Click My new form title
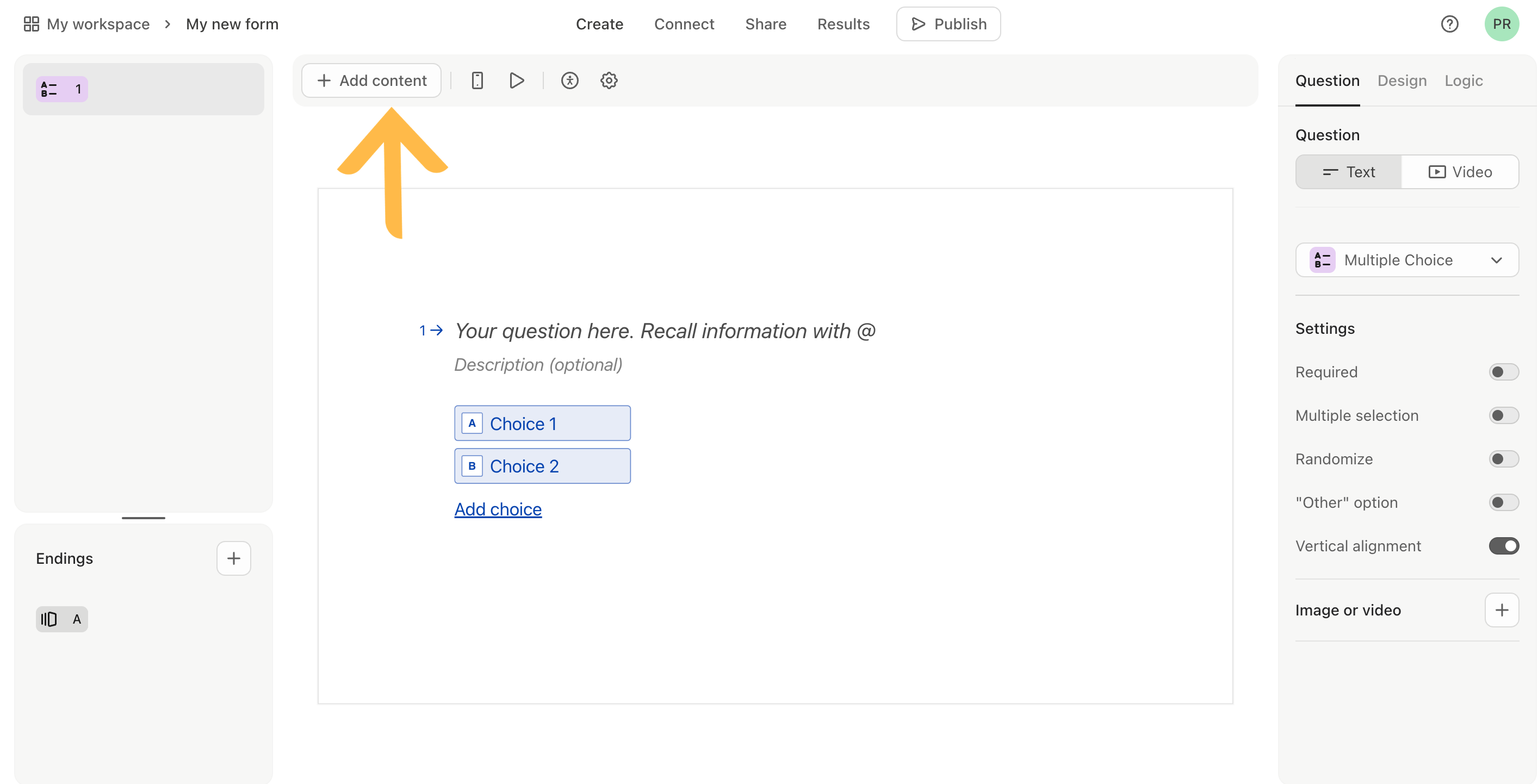The width and height of the screenshot is (1538, 784). (x=232, y=24)
